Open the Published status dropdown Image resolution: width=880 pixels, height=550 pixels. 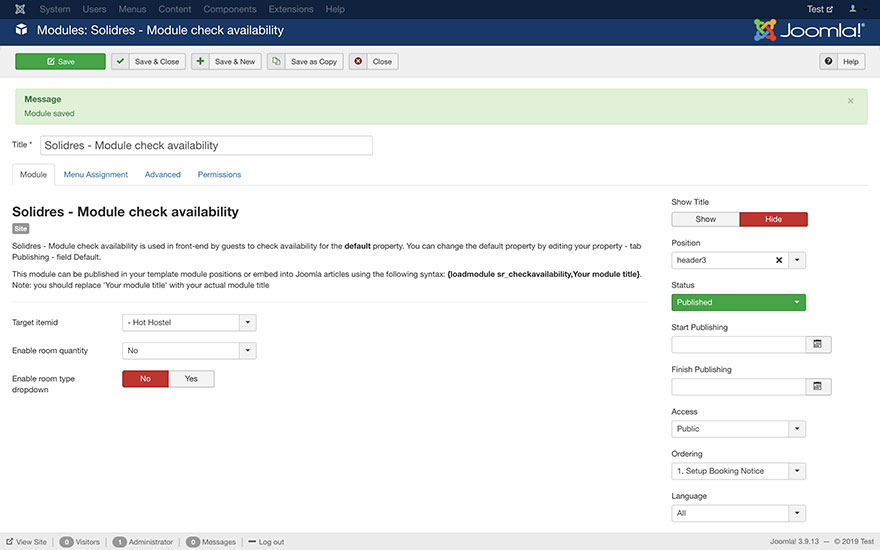[739, 302]
